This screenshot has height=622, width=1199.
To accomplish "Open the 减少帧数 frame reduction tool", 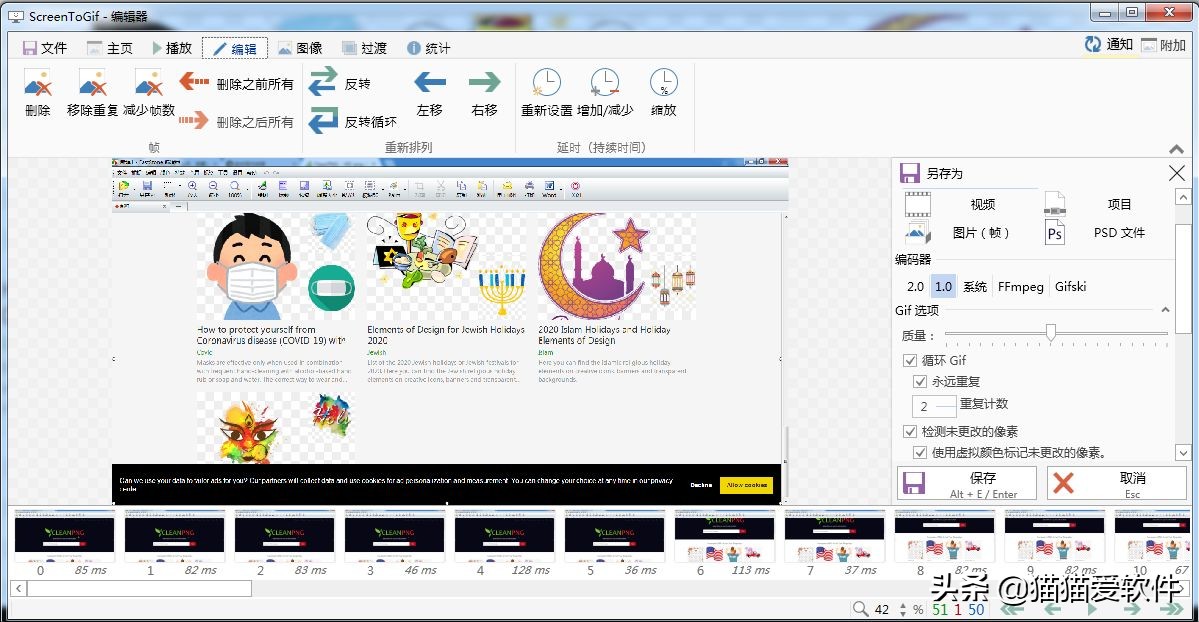I will (x=147, y=90).
